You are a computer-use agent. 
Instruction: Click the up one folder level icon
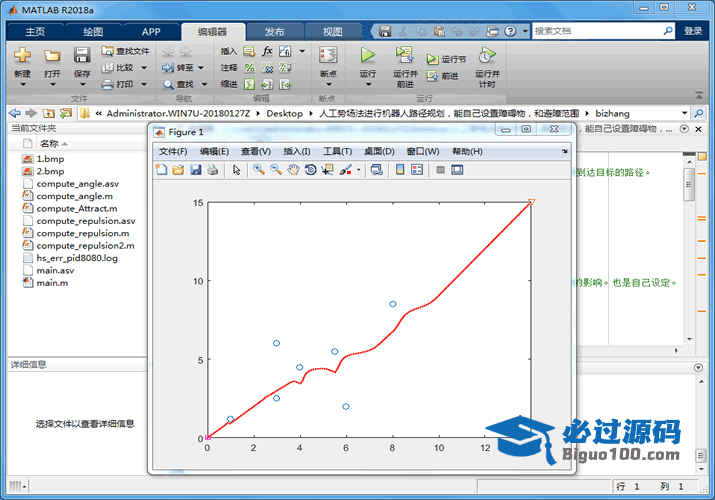tap(49, 113)
